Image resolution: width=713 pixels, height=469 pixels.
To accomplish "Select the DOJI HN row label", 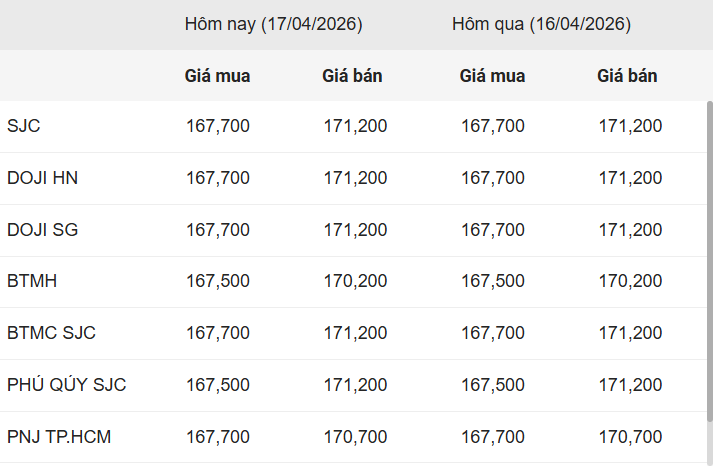I will 42,178.
